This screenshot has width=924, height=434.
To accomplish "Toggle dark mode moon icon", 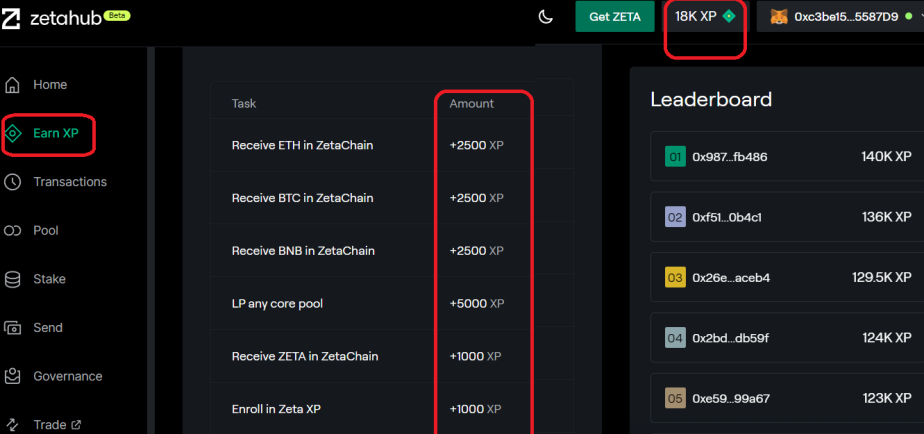I will tap(546, 17).
